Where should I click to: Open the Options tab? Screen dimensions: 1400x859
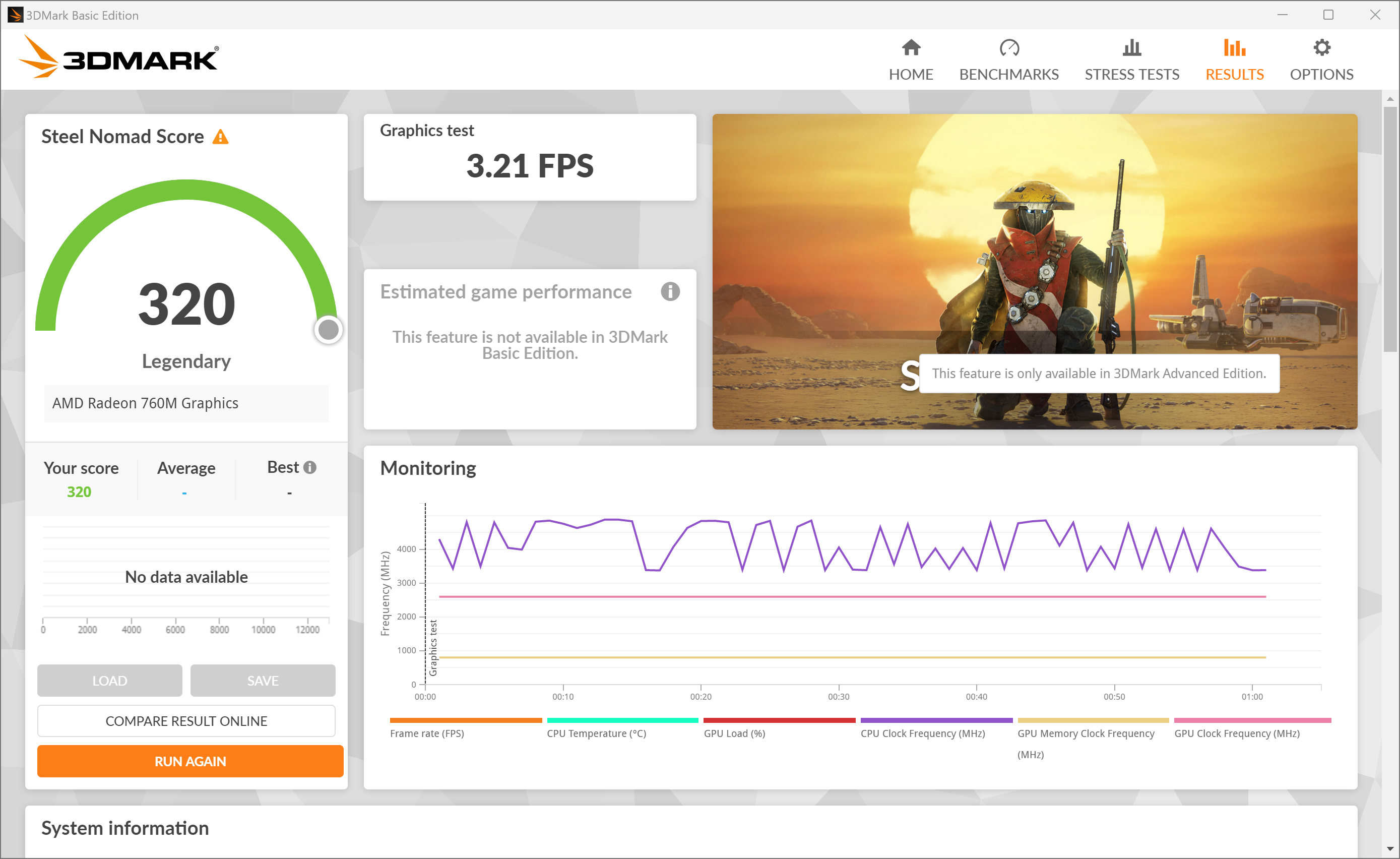pyautogui.click(x=1321, y=60)
